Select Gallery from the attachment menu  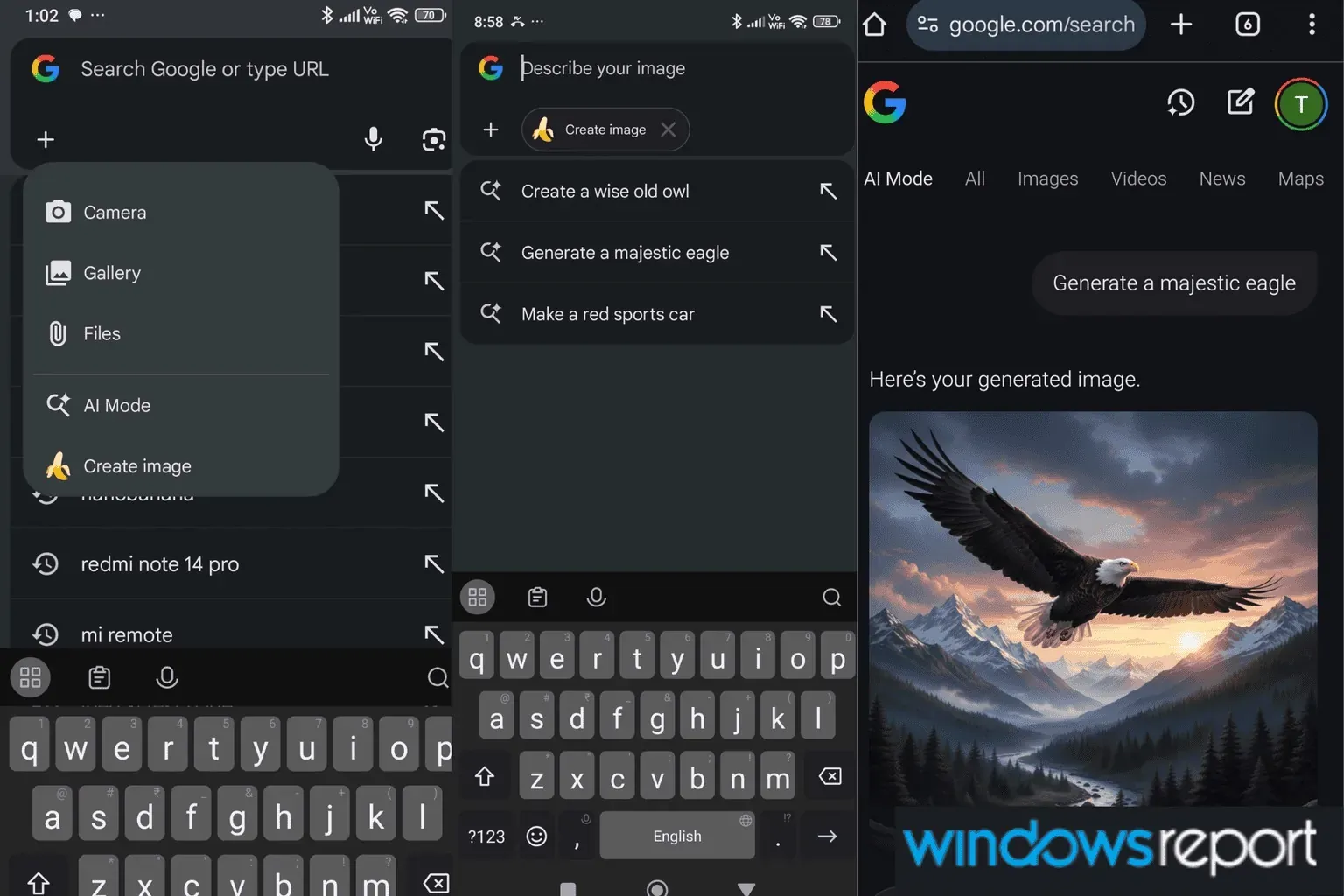coord(111,273)
